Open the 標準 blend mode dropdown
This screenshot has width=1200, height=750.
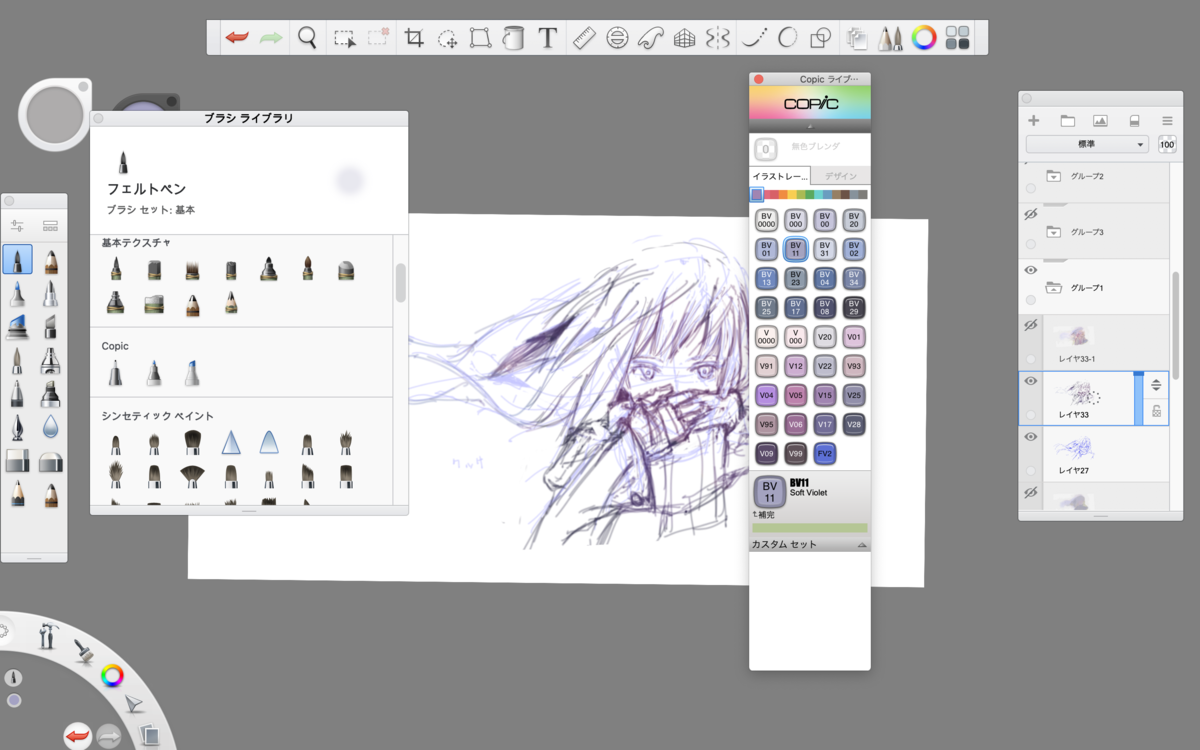click(1087, 145)
